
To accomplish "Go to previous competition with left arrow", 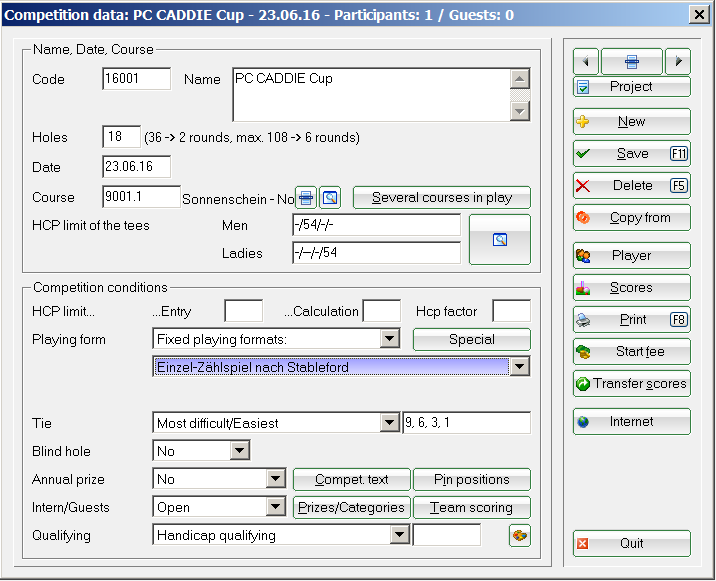I will pyautogui.click(x=585, y=61).
